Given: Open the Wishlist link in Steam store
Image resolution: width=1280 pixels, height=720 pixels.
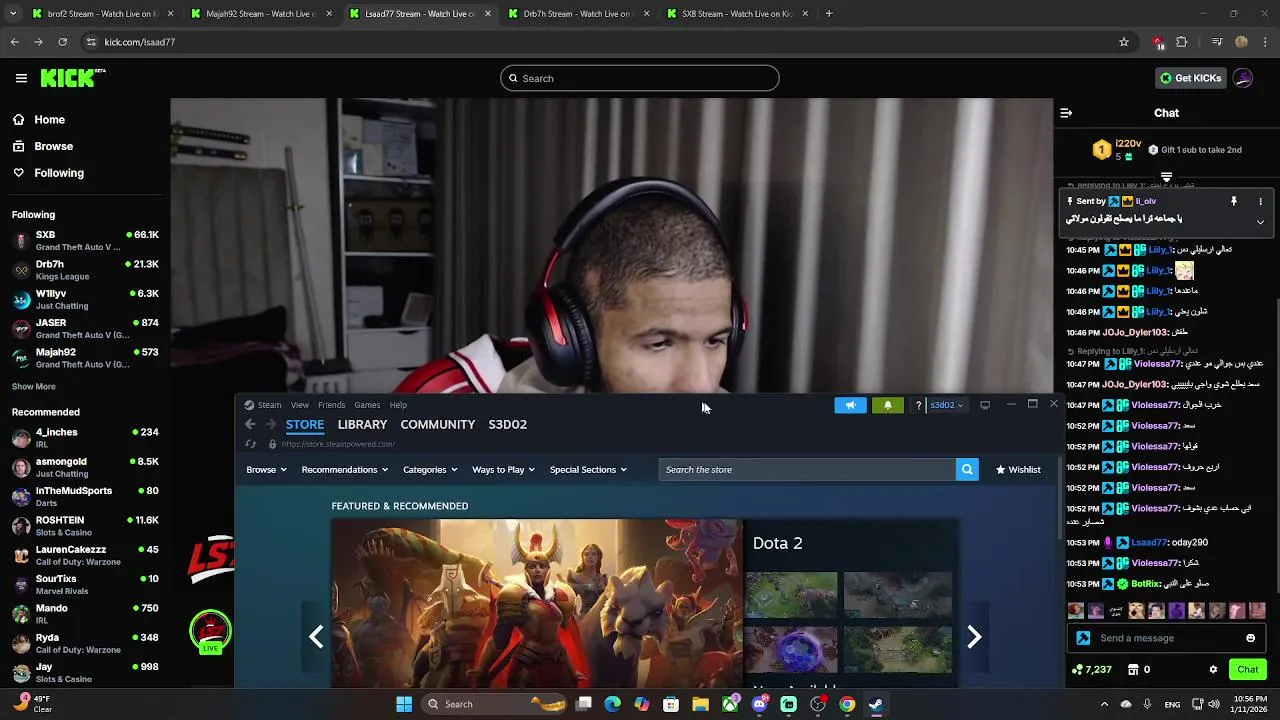Looking at the screenshot, I should pos(1018,470).
